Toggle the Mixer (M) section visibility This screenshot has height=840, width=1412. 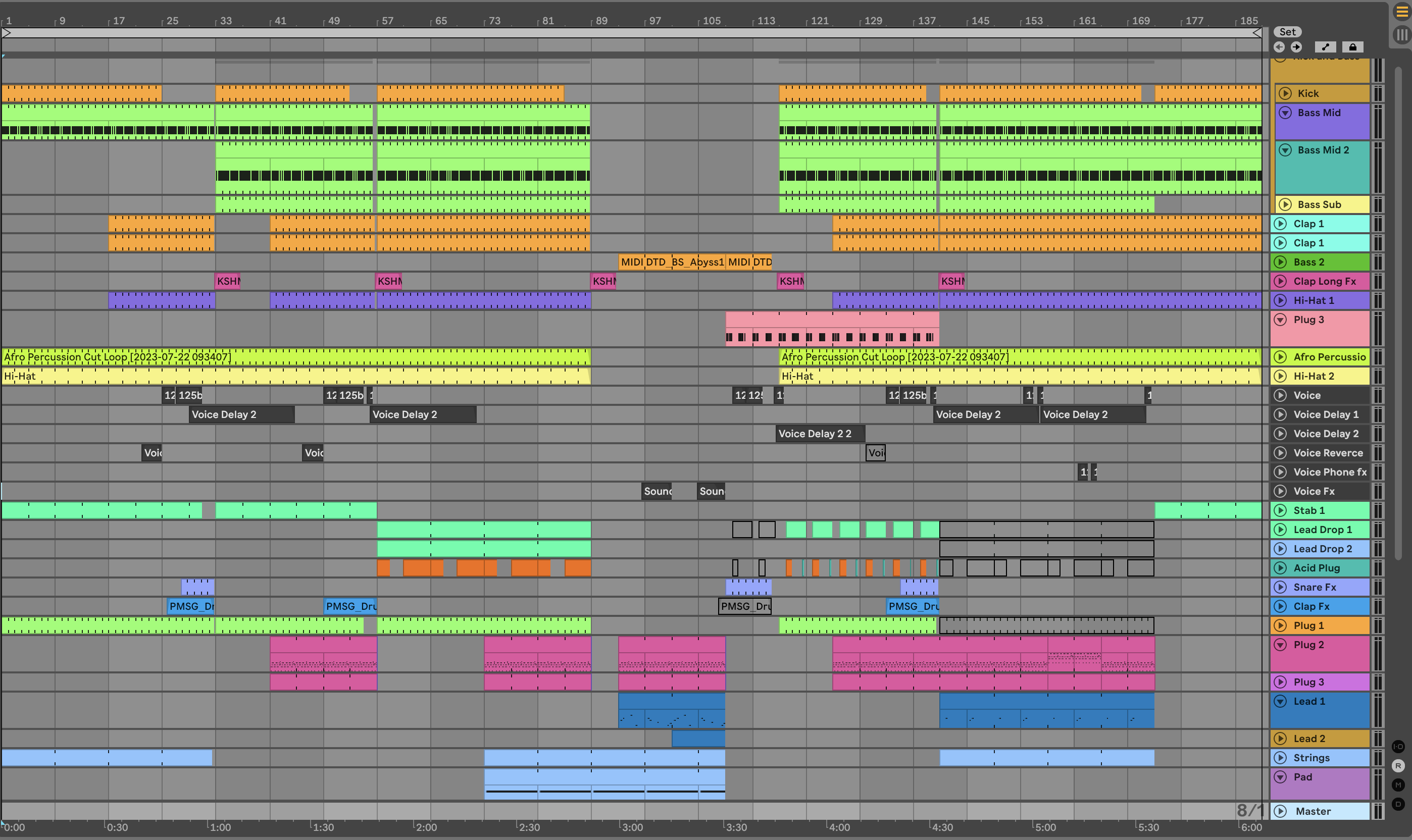[x=1398, y=784]
